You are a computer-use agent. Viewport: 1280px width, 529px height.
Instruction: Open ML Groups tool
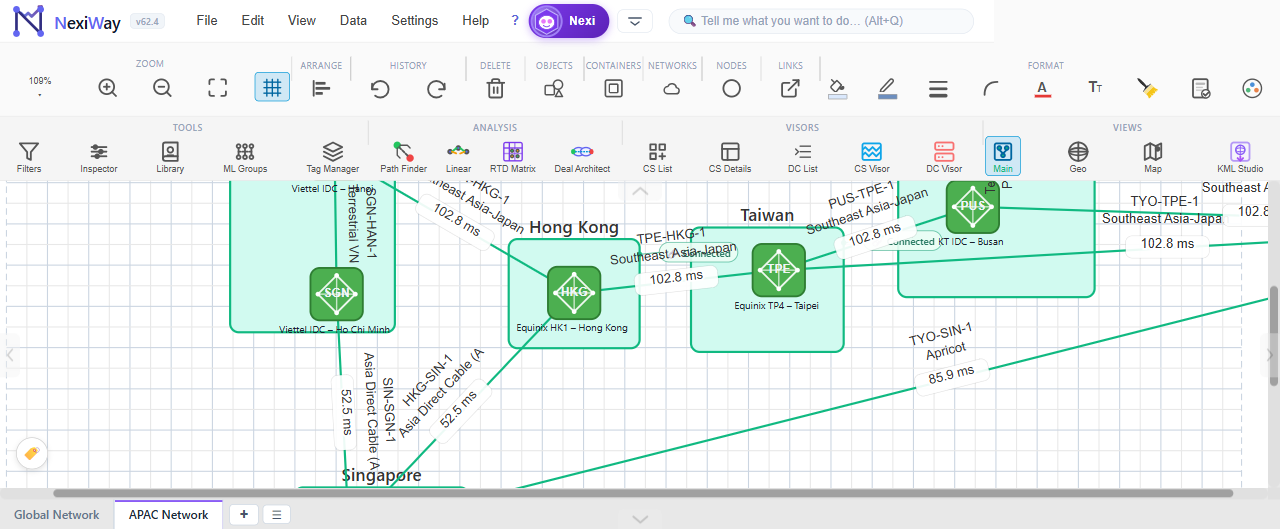click(x=245, y=156)
